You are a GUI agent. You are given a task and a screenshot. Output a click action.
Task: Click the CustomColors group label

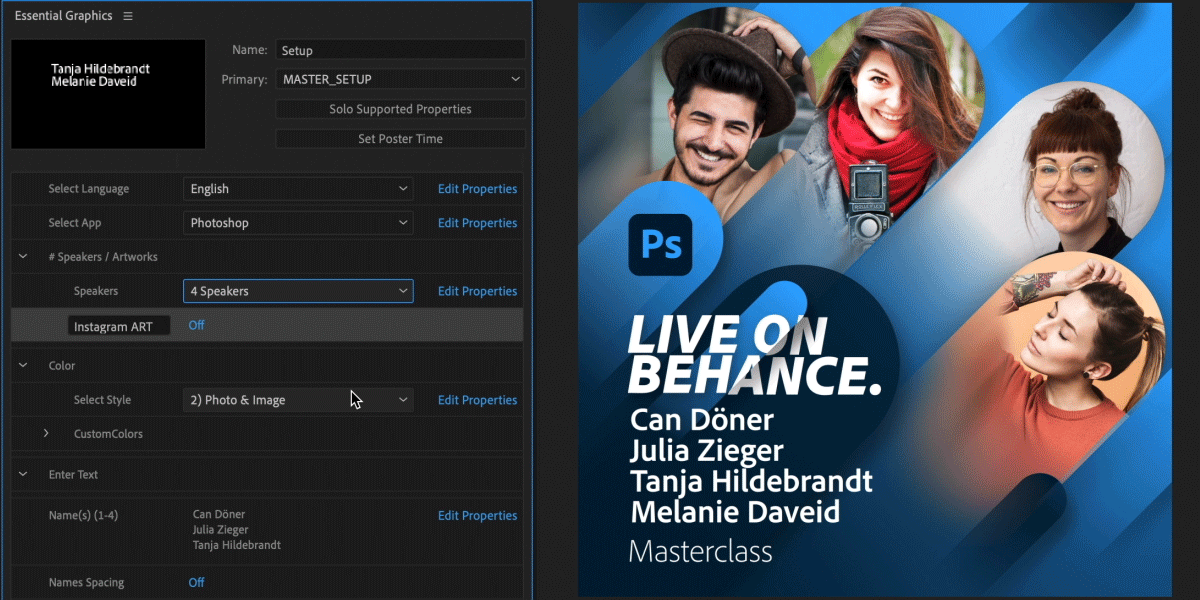[108, 434]
